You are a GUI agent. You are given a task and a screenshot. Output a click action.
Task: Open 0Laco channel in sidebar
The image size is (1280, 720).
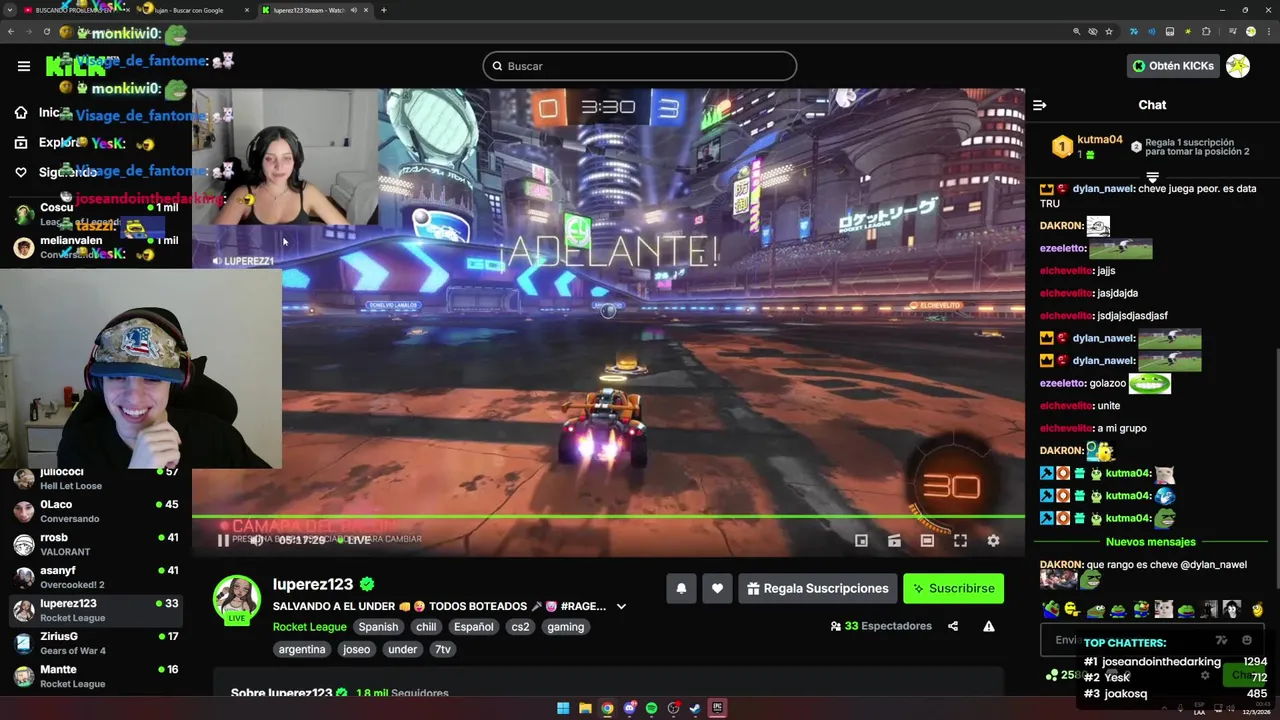point(96,512)
